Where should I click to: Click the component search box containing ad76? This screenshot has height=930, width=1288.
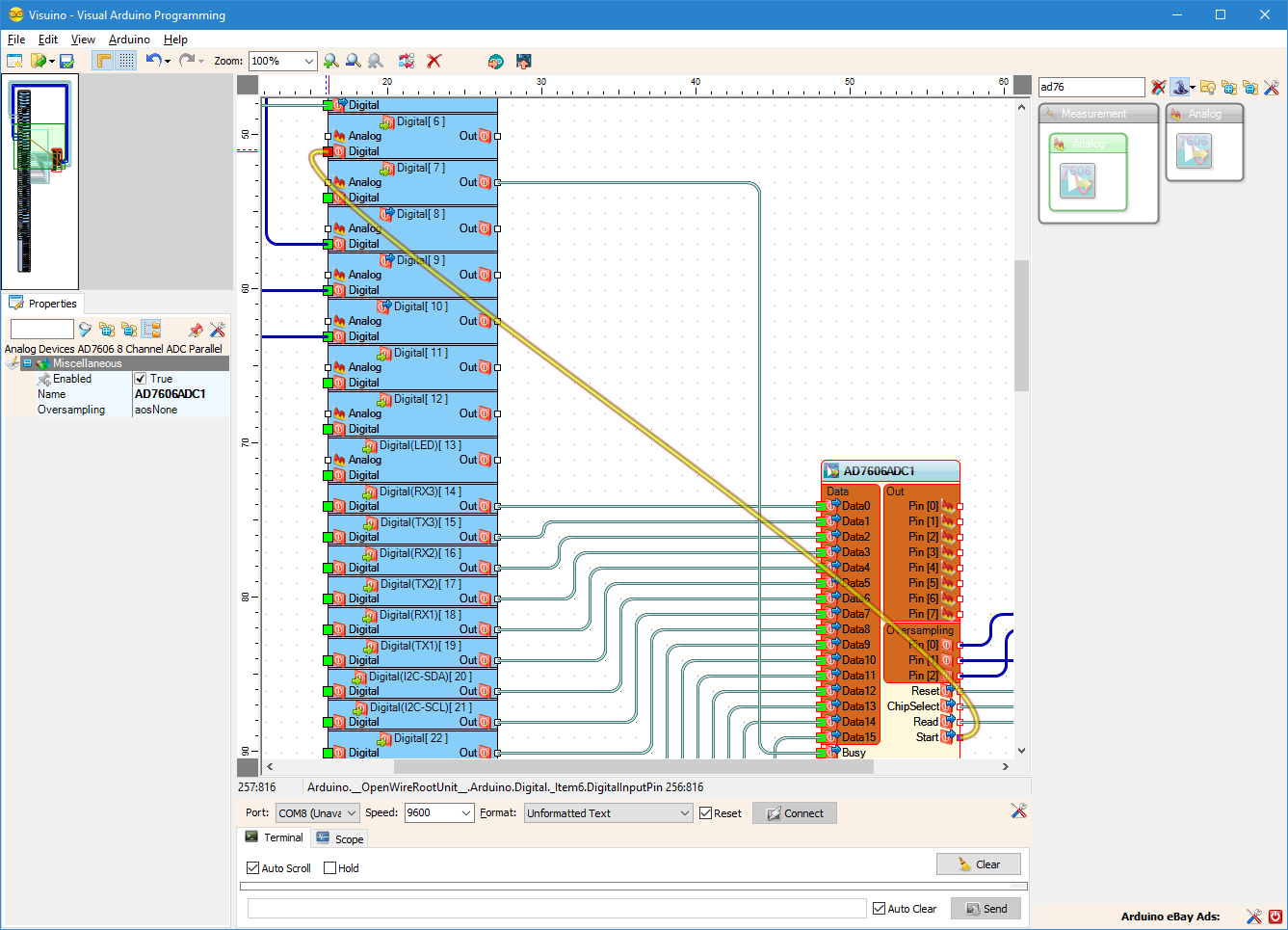pos(1091,87)
